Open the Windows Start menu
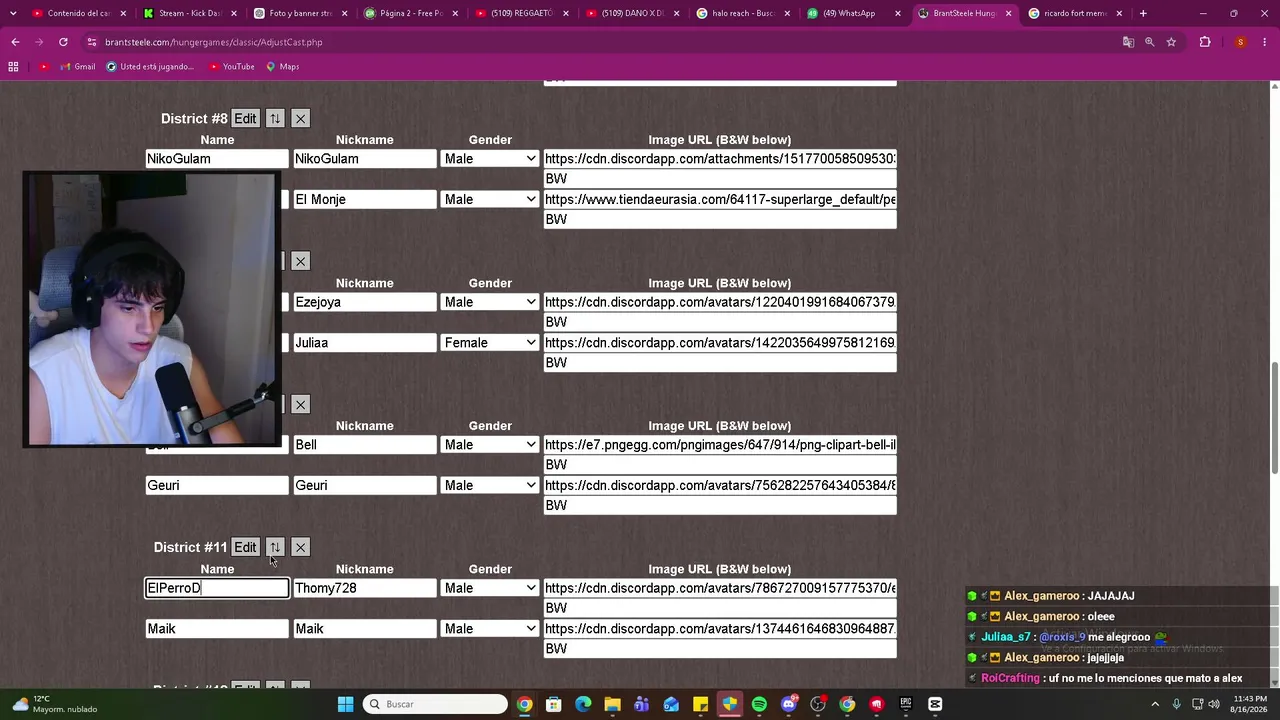Image resolution: width=1280 pixels, height=720 pixels. (x=345, y=704)
